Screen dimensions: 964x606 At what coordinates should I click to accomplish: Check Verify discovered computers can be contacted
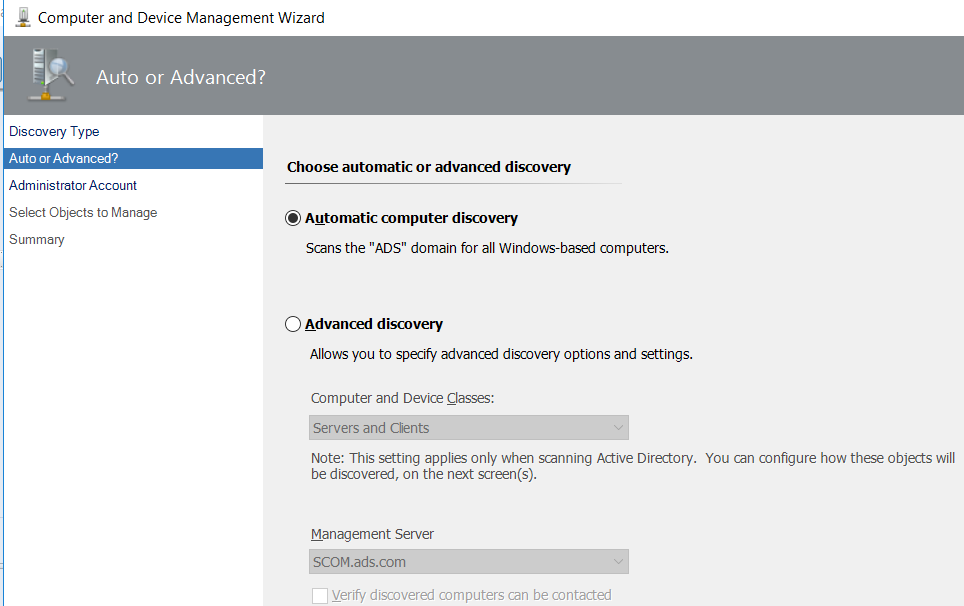click(x=320, y=596)
